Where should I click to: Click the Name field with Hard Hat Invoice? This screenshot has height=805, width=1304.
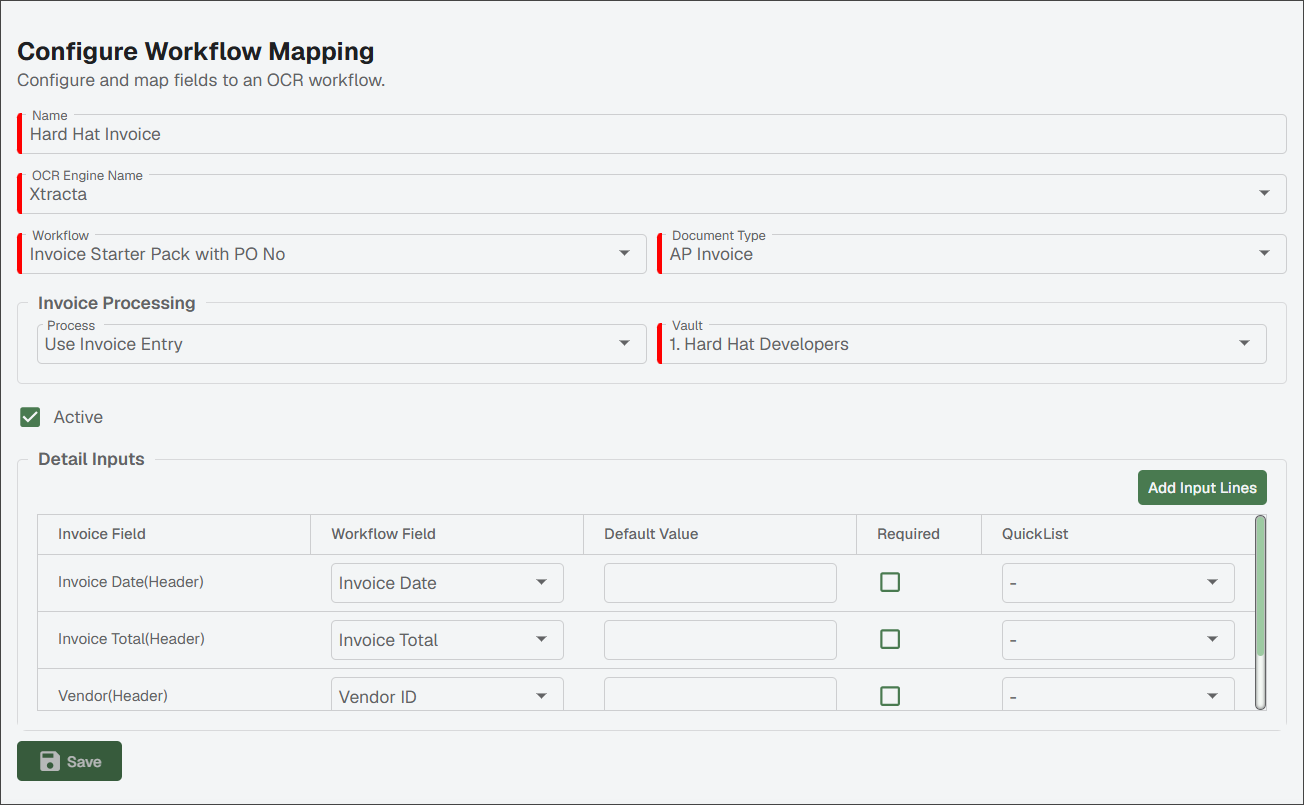pyautogui.click(x=652, y=134)
